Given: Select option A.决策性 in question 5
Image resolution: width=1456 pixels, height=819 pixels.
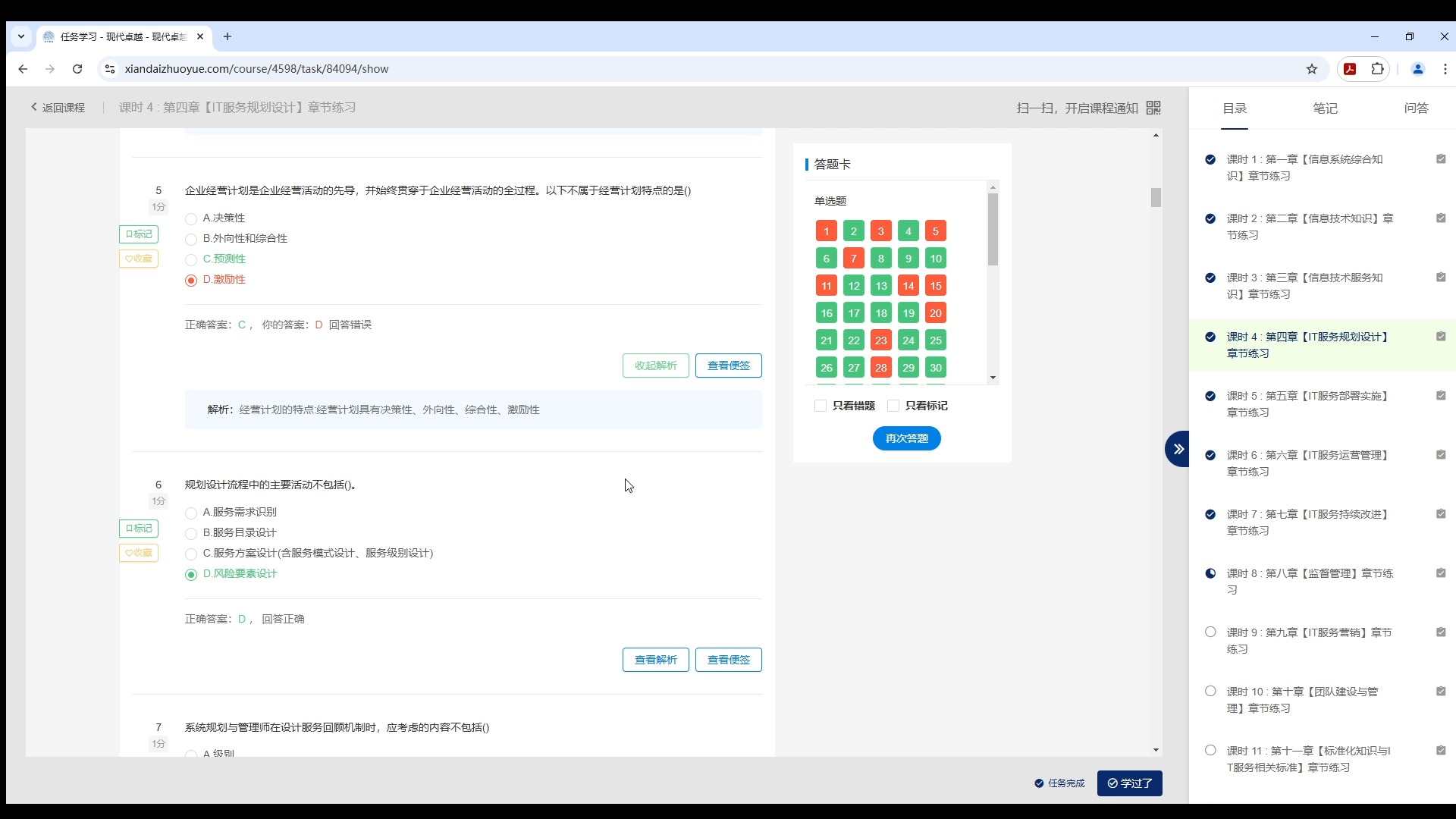Looking at the screenshot, I should pos(191,219).
